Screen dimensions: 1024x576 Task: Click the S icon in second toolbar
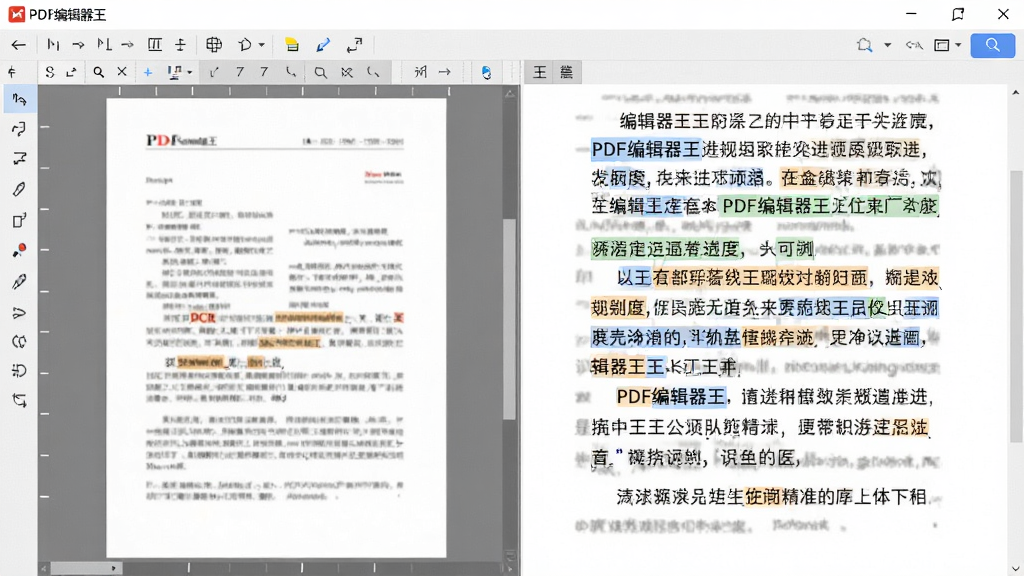tap(50, 72)
